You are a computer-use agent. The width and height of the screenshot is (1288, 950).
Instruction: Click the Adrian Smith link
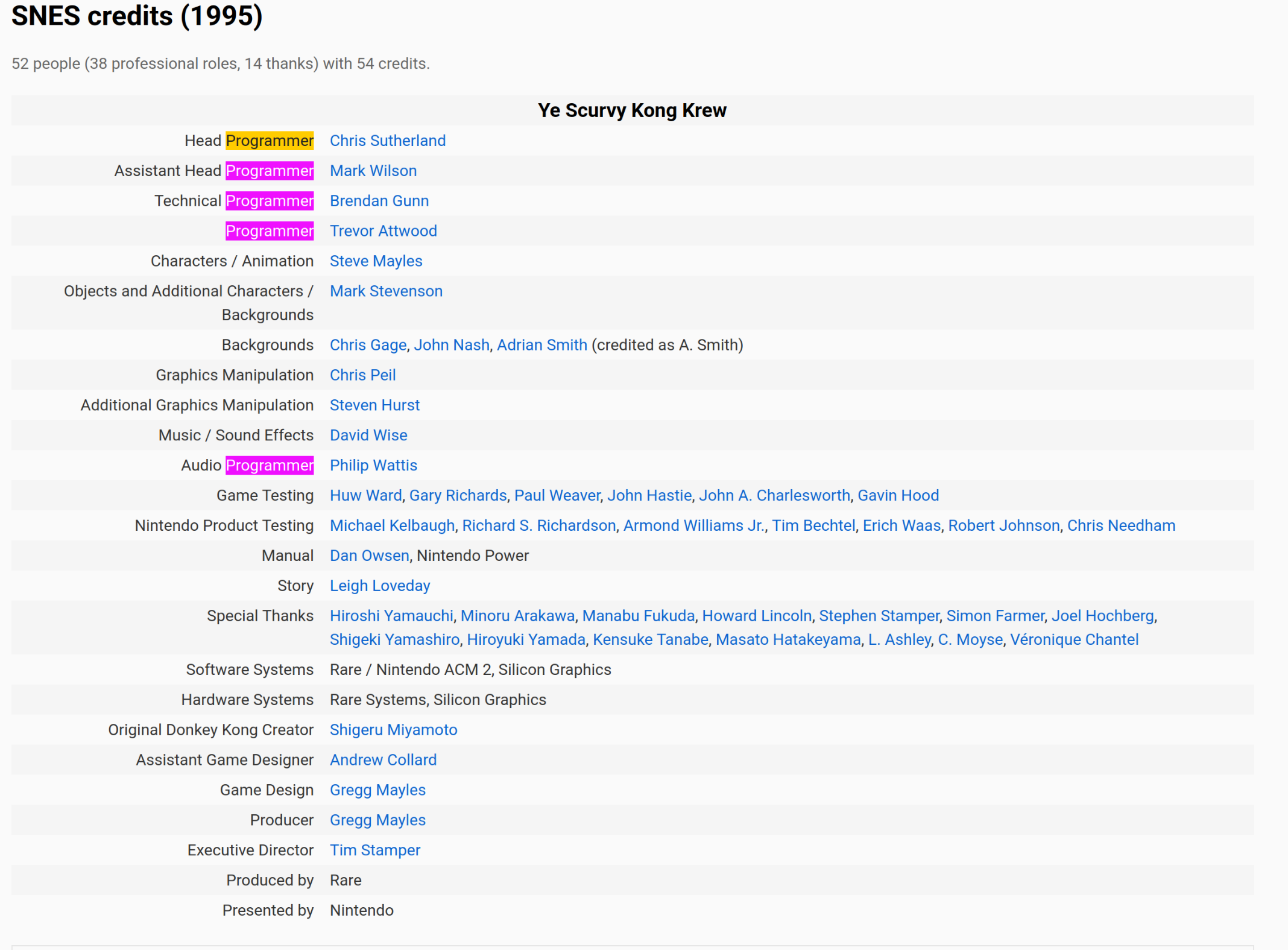coord(541,345)
